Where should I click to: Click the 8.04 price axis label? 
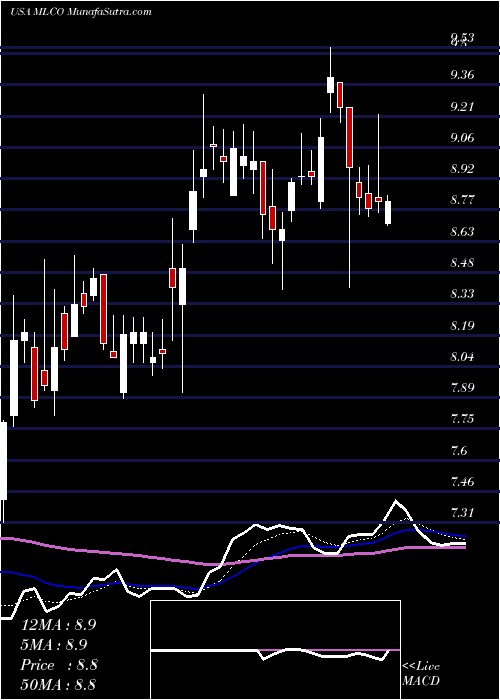click(463, 357)
